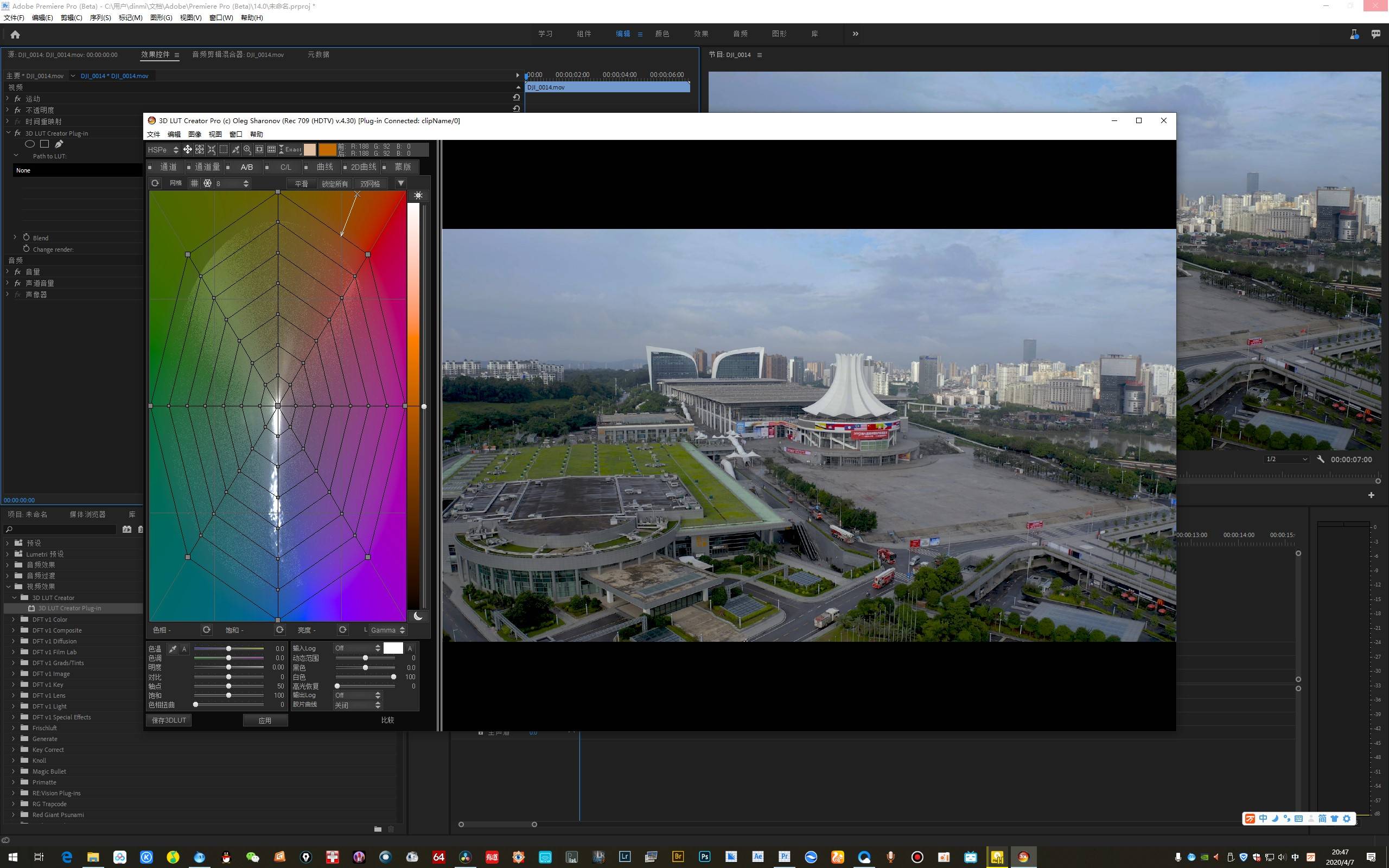Click the white balance eyedropper next to 色温

[172, 649]
